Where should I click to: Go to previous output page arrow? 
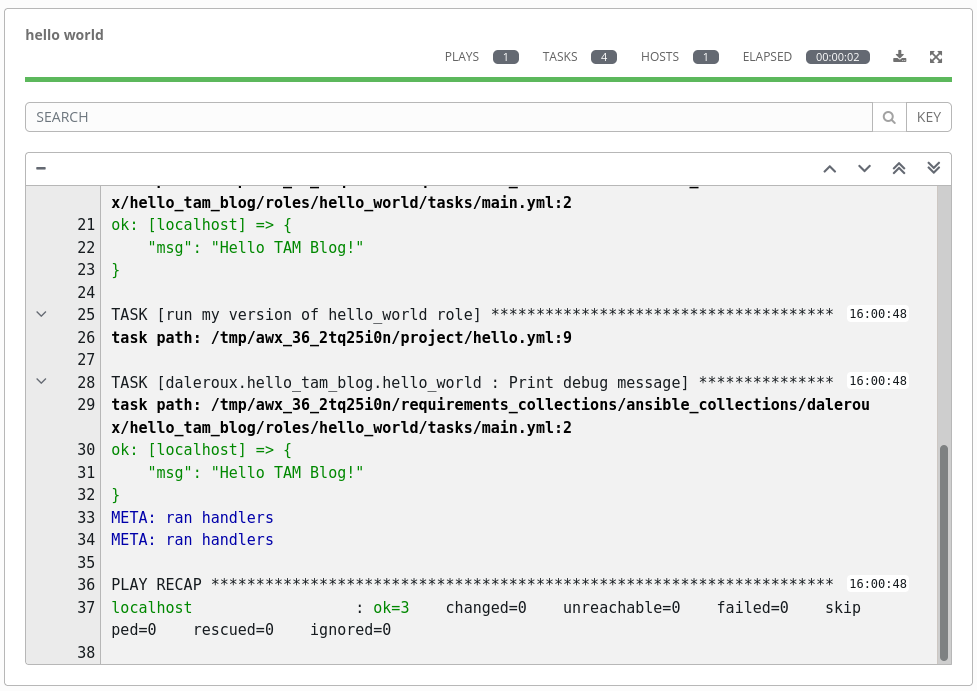pyautogui.click(x=829, y=169)
